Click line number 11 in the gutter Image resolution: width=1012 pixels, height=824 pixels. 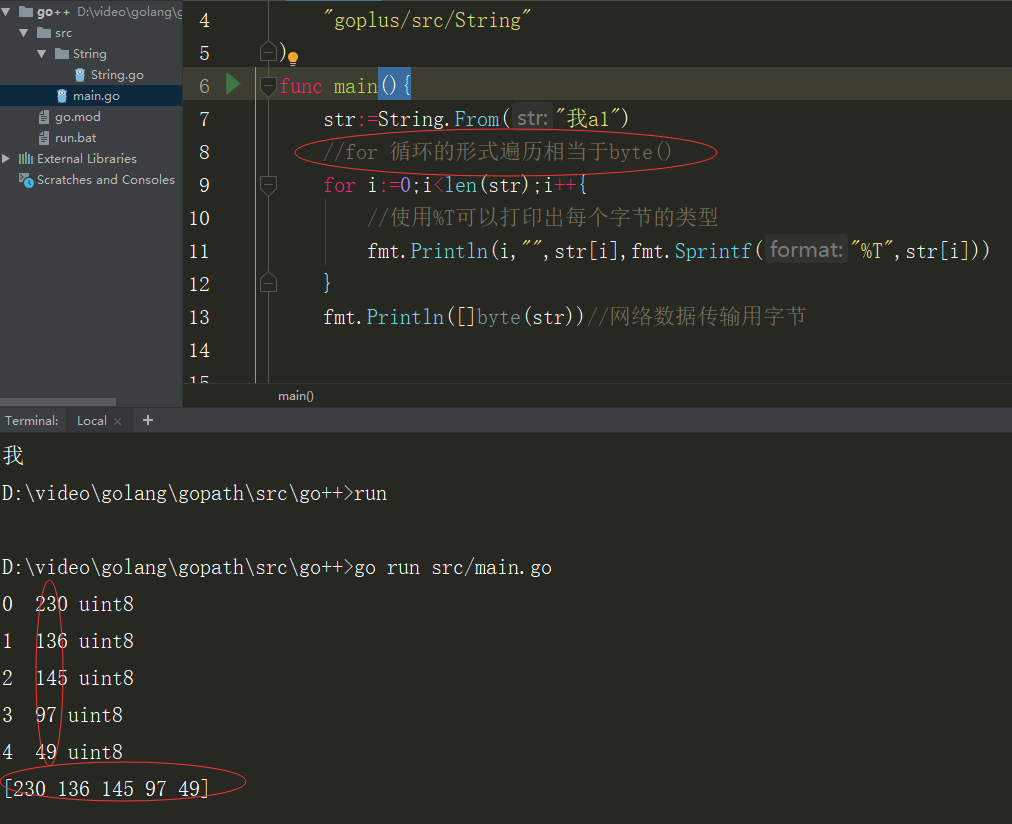[199, 251]
